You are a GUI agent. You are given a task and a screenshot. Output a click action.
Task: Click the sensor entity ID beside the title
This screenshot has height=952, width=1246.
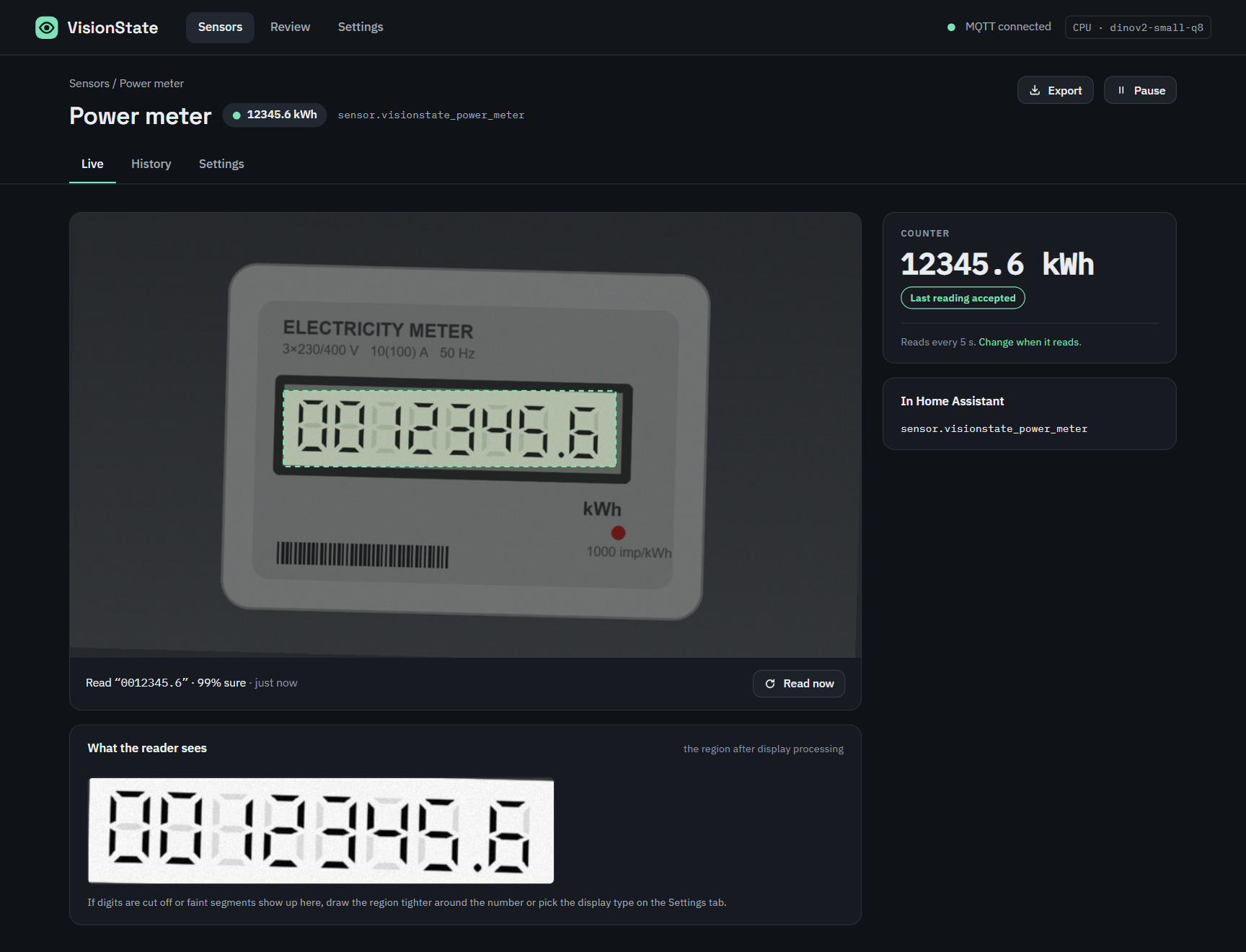coord(431,115)
